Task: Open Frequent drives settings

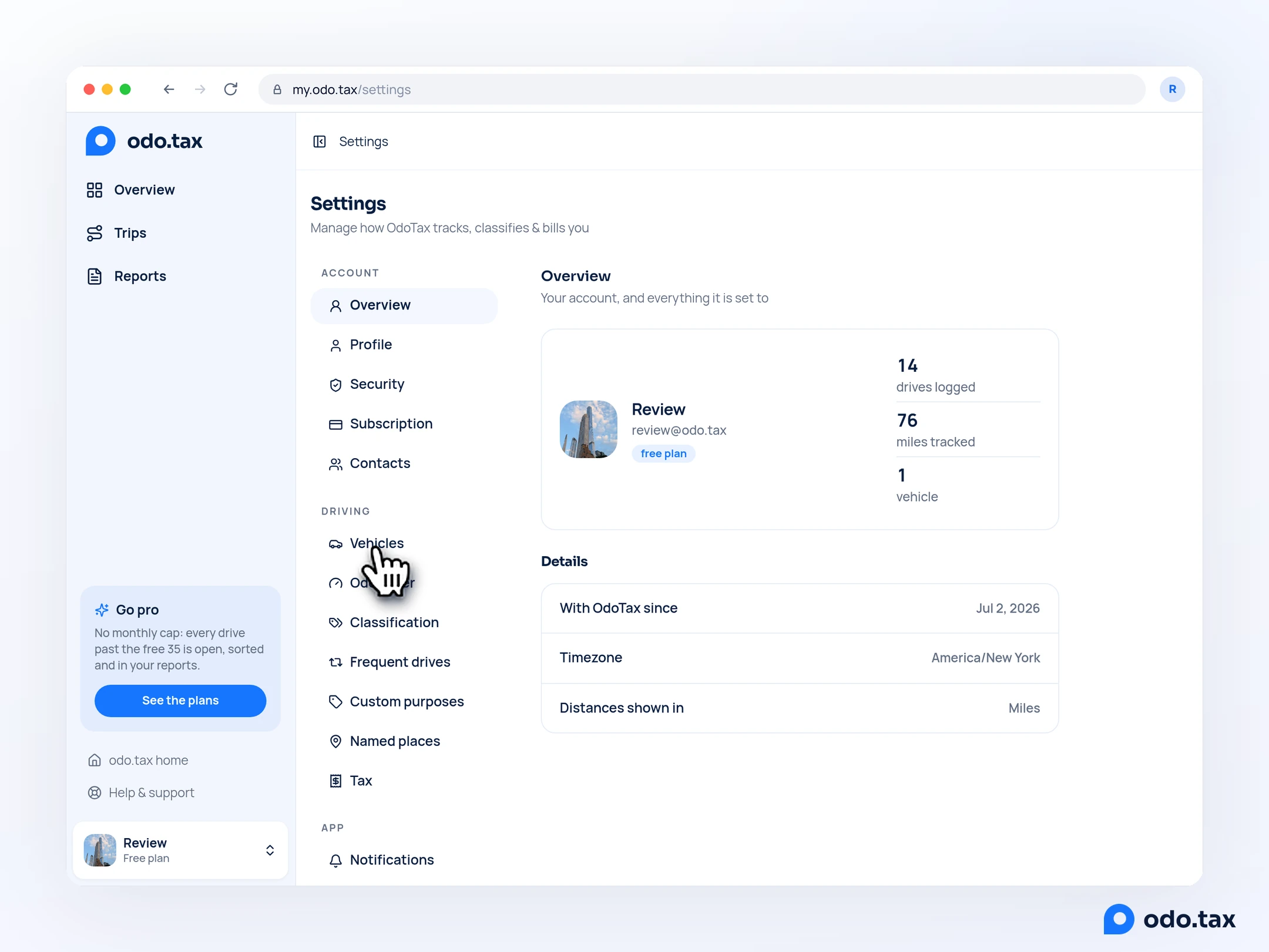Action: [x=404, y=662]
